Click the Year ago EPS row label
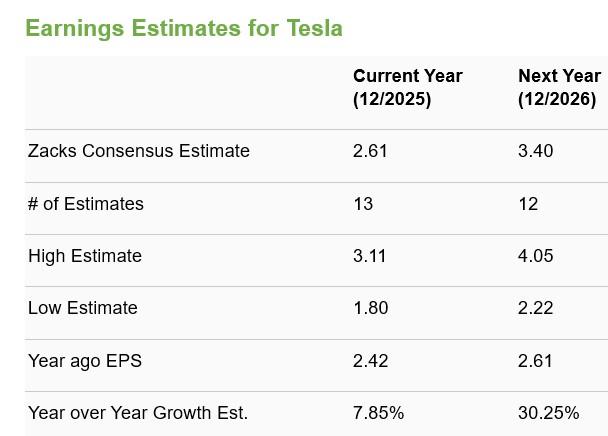 85,361
